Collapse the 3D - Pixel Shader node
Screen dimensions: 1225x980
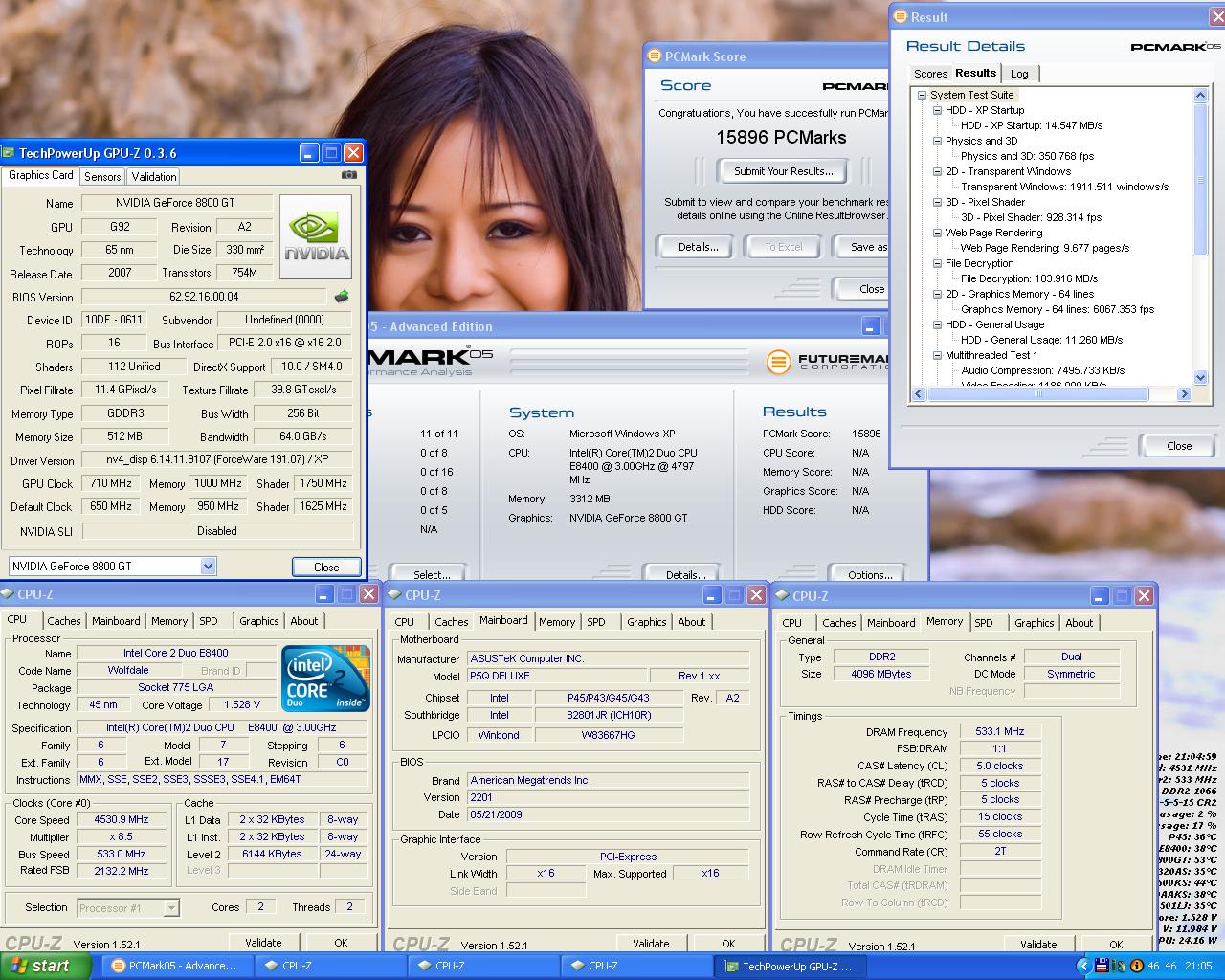click(x=937, y=202)
